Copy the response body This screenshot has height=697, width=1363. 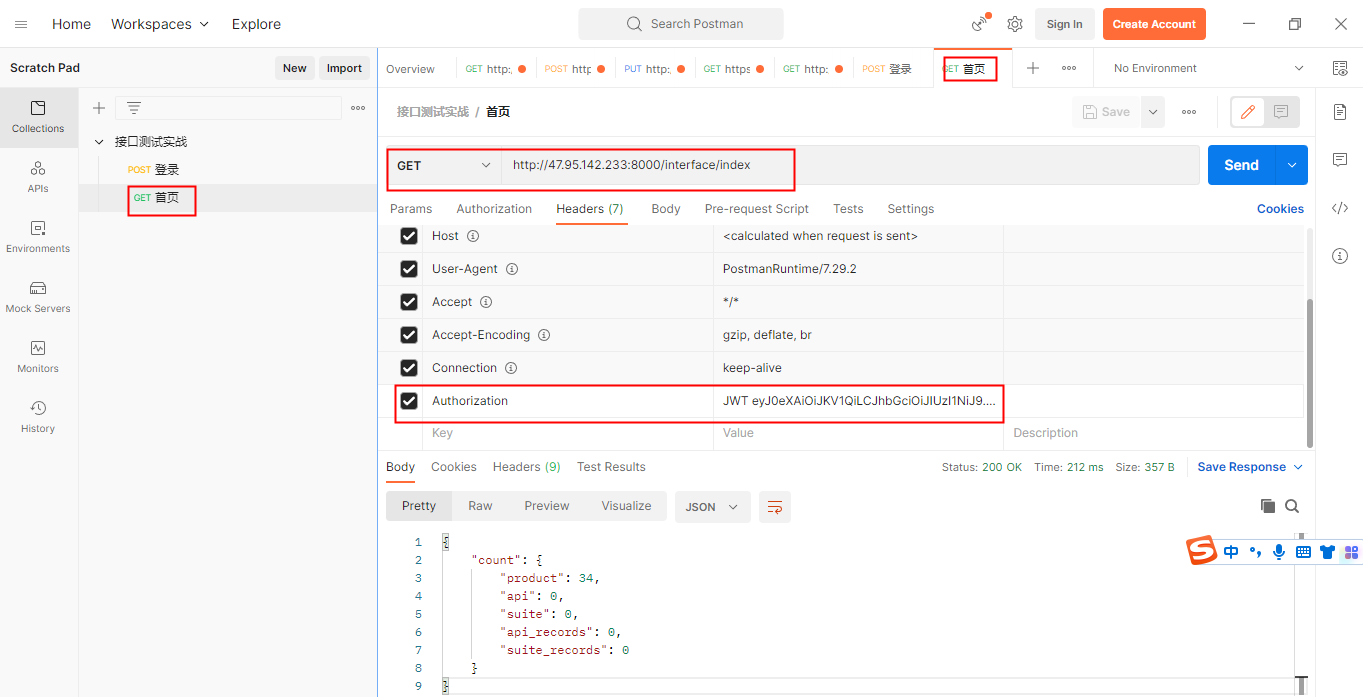click(1268, 506)
